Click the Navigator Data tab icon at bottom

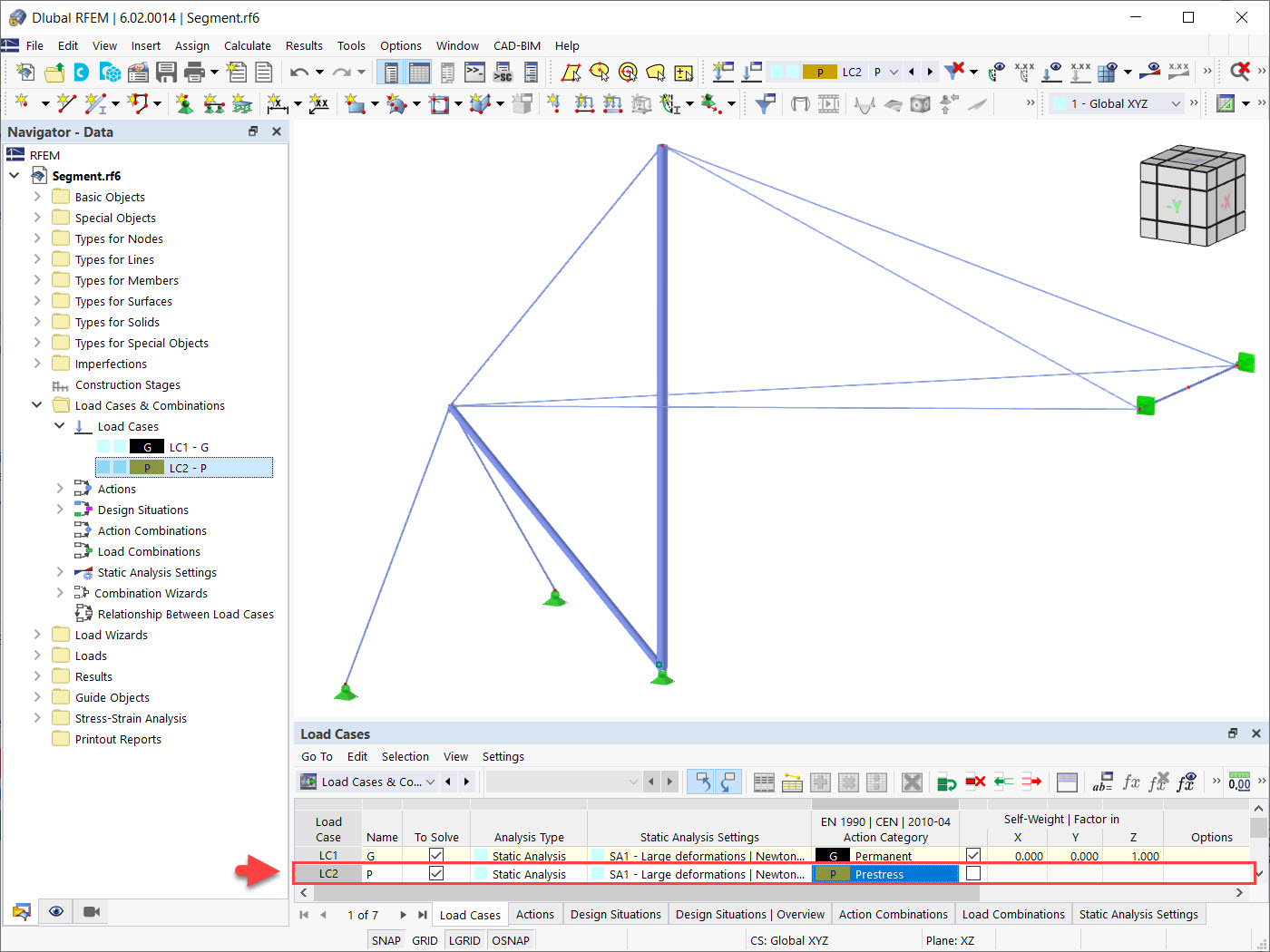coord(22,911)
